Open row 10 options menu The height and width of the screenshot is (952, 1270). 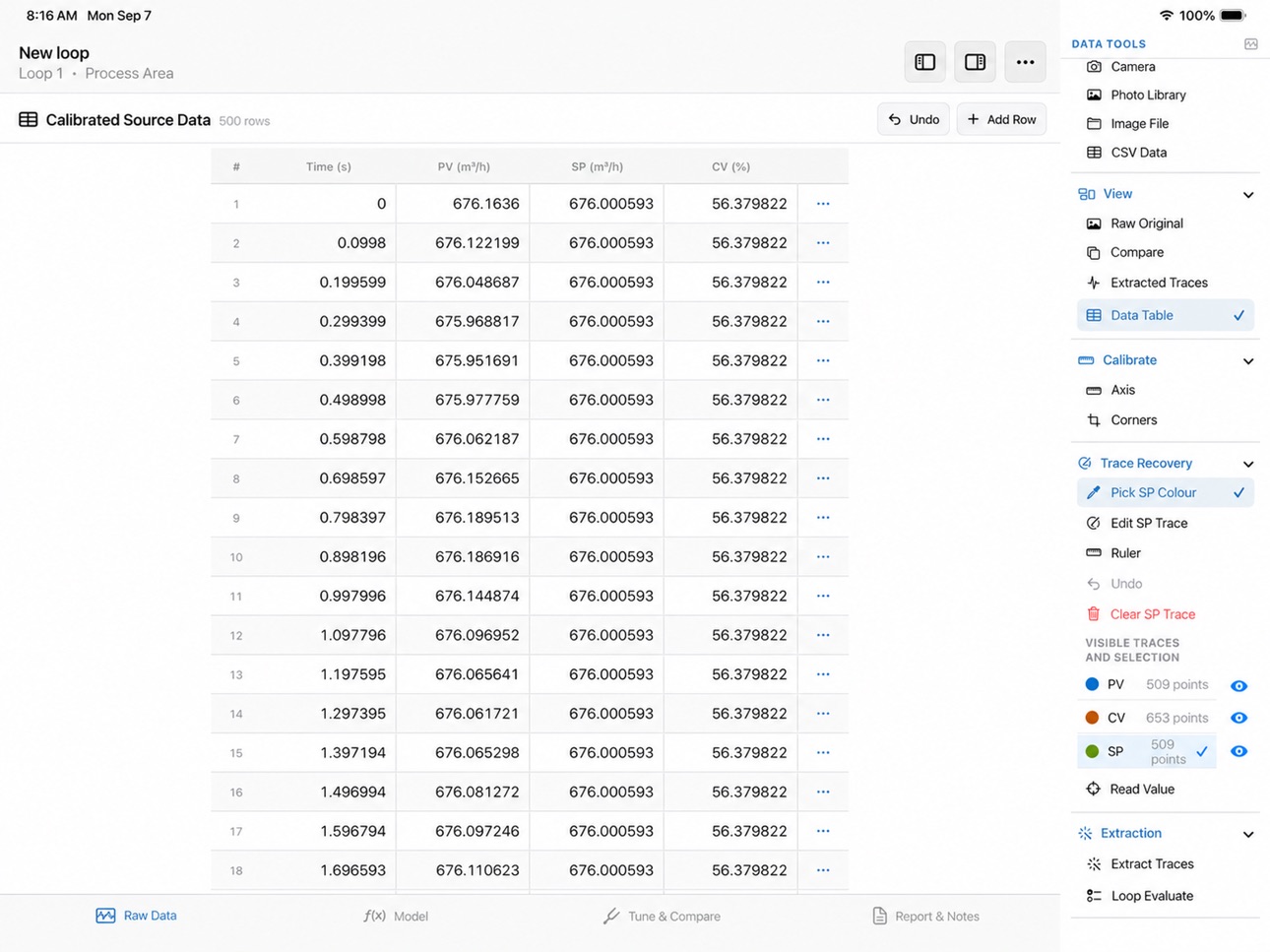pos(823,556)
